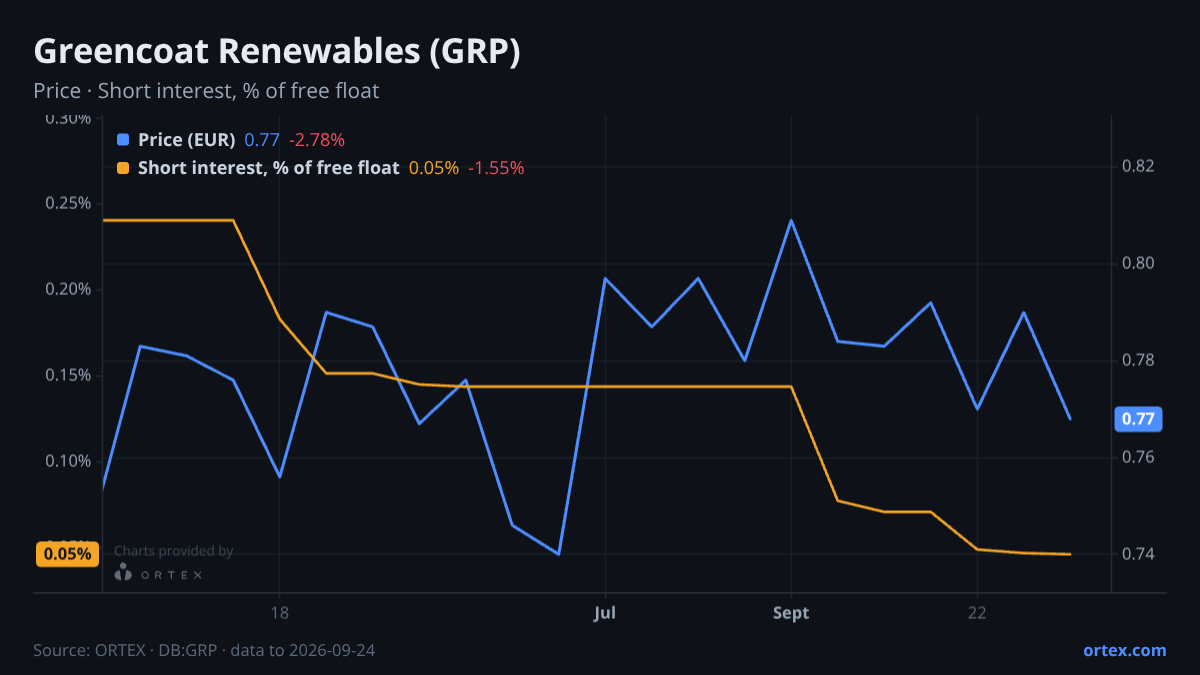Click the orange 0.05% short interest tag
Image resolution: width=1200 pixels, height=675 pixels.
pos(68,554)
